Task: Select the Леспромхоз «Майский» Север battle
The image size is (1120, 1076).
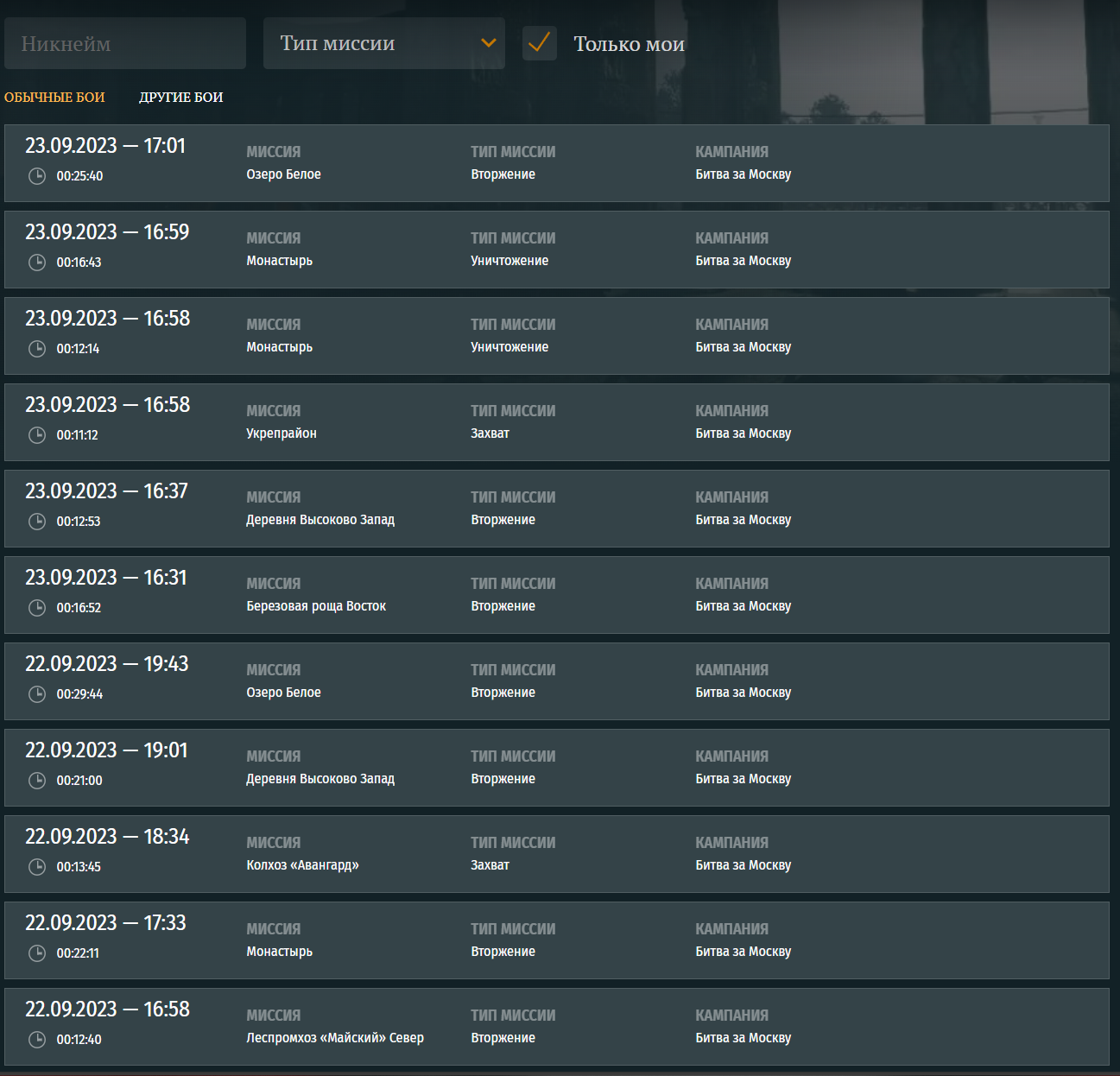Action: (x=556, y=1027)
